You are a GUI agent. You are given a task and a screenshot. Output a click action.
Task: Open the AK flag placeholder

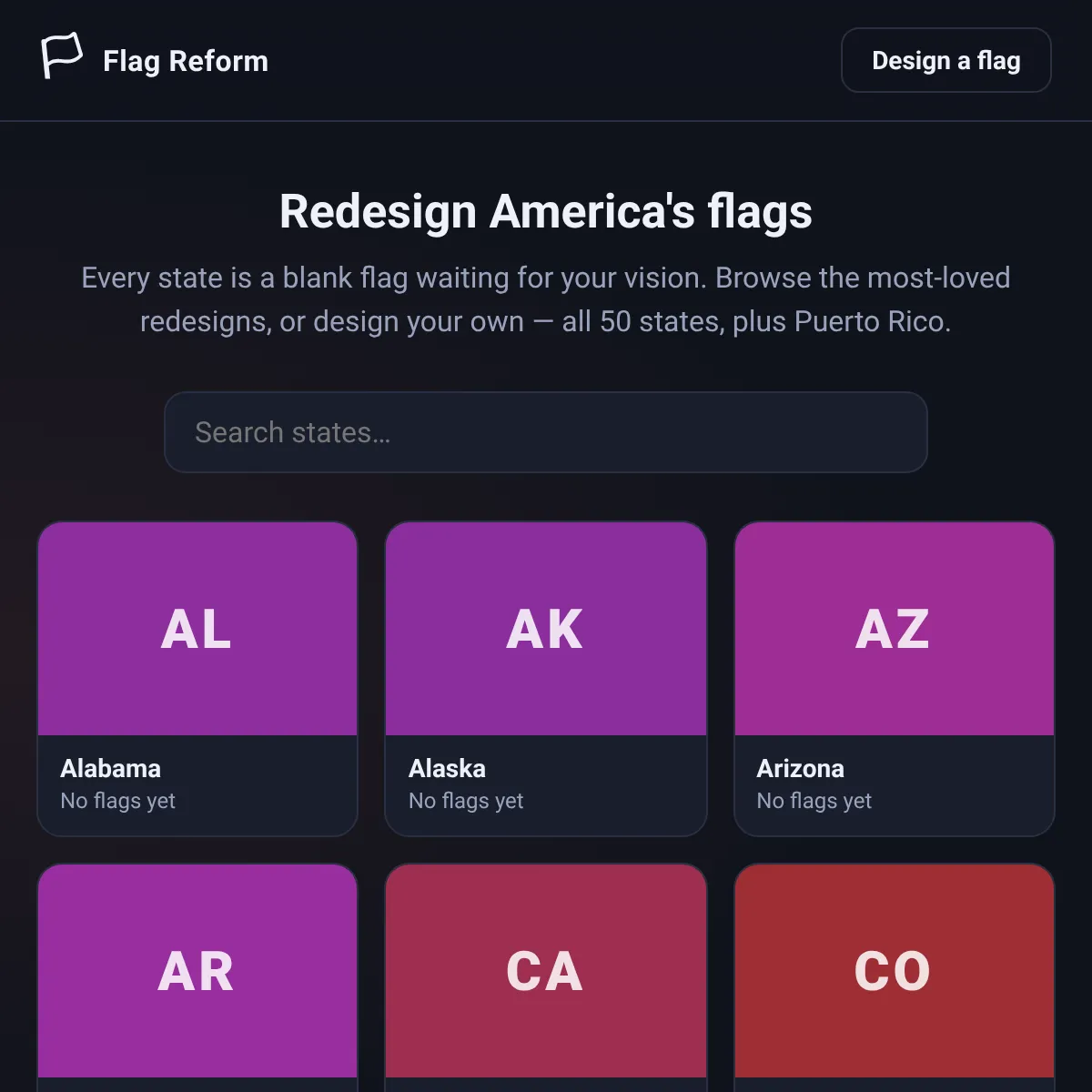(546, 629)
